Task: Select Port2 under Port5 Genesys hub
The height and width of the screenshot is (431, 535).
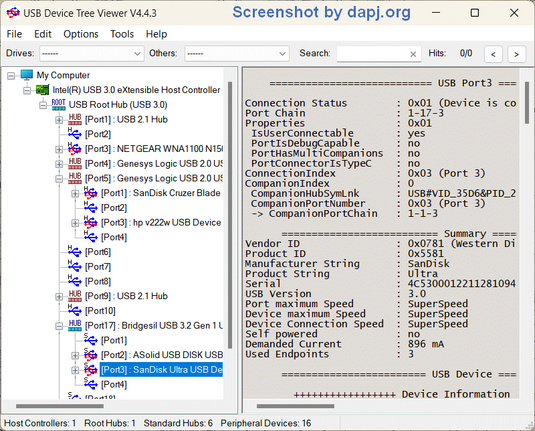Action: pos(114,207)
